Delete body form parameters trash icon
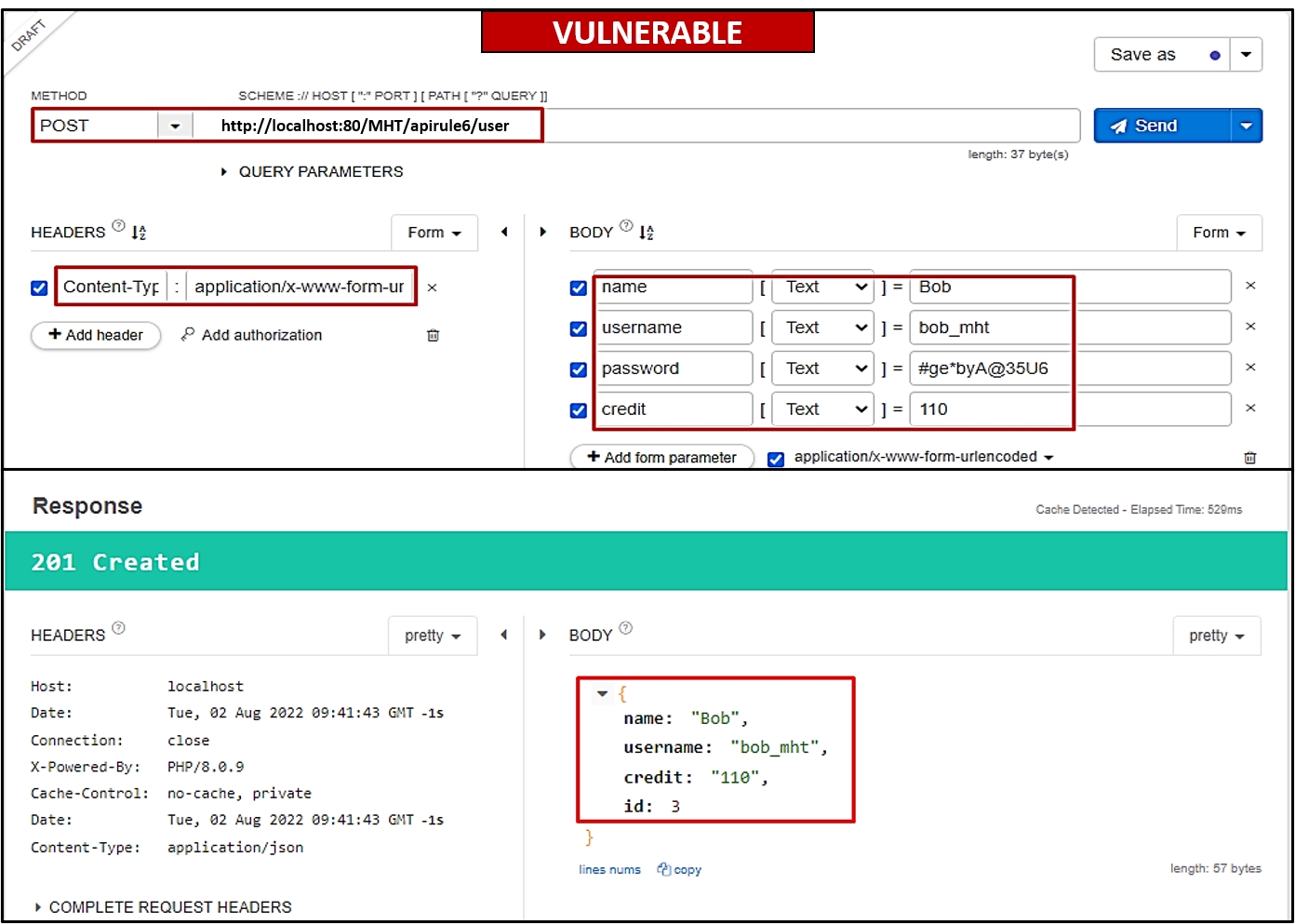Image resolution: width=1295 pixels, height=924 pixels. (x=1249, y=458)
